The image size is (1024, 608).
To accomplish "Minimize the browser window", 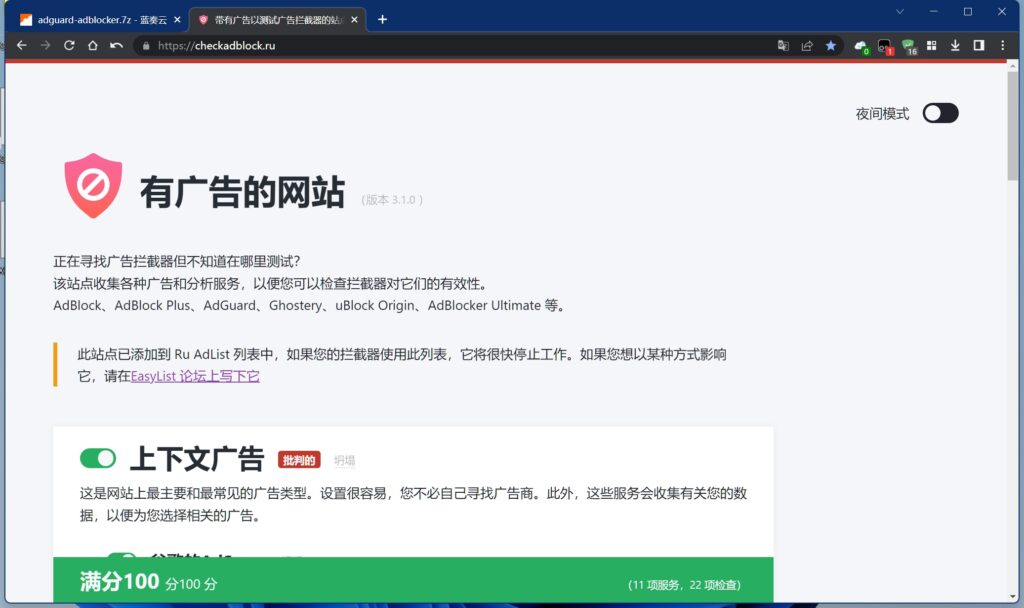I will [x=934, y=12].
